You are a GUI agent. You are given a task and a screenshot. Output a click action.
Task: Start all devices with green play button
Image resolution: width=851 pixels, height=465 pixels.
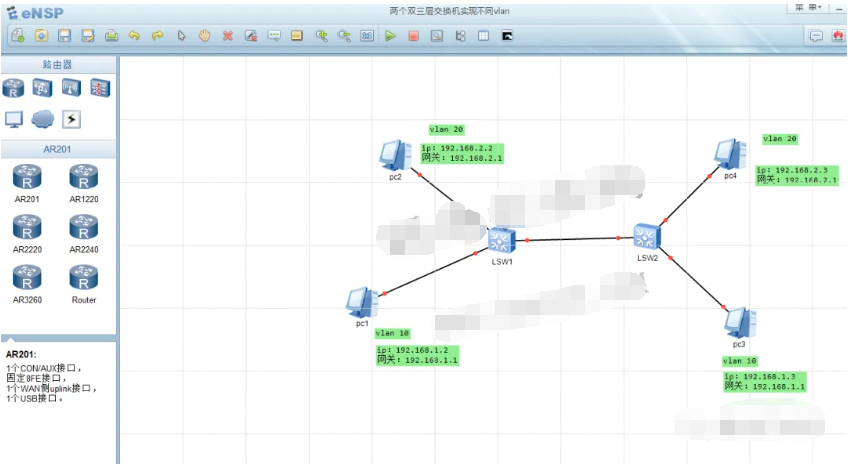click(x=390, y=36)
